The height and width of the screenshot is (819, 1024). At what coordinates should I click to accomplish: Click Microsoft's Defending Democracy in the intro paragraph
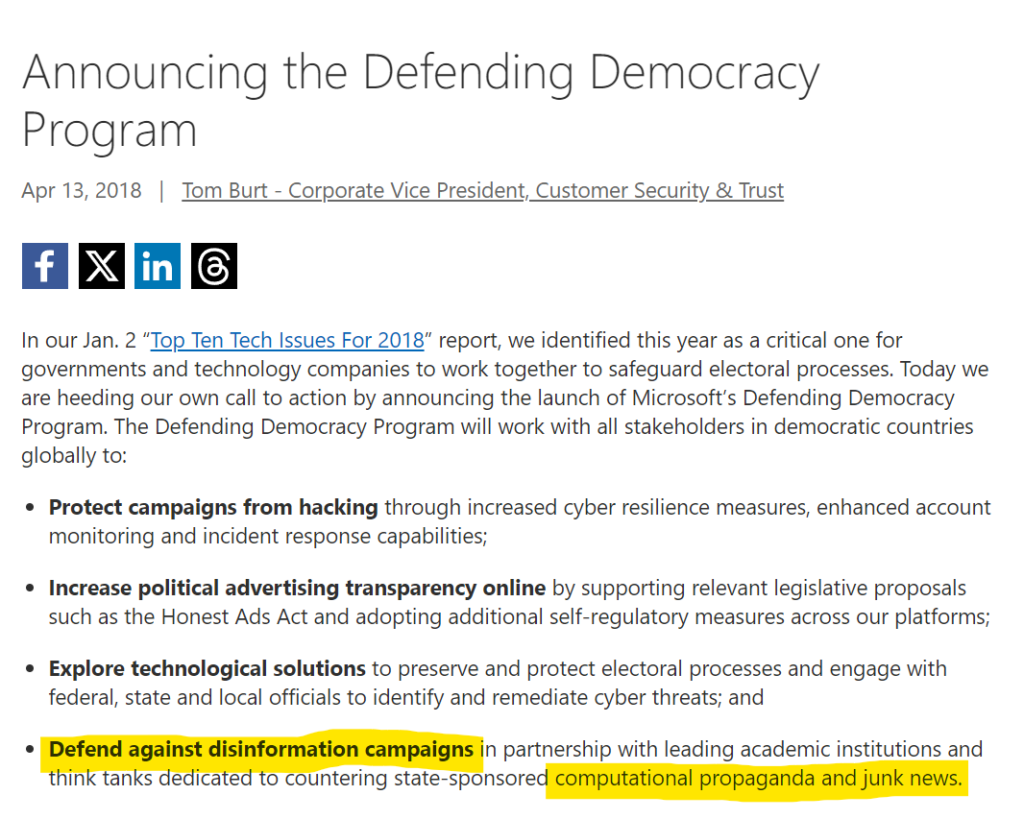793,398
